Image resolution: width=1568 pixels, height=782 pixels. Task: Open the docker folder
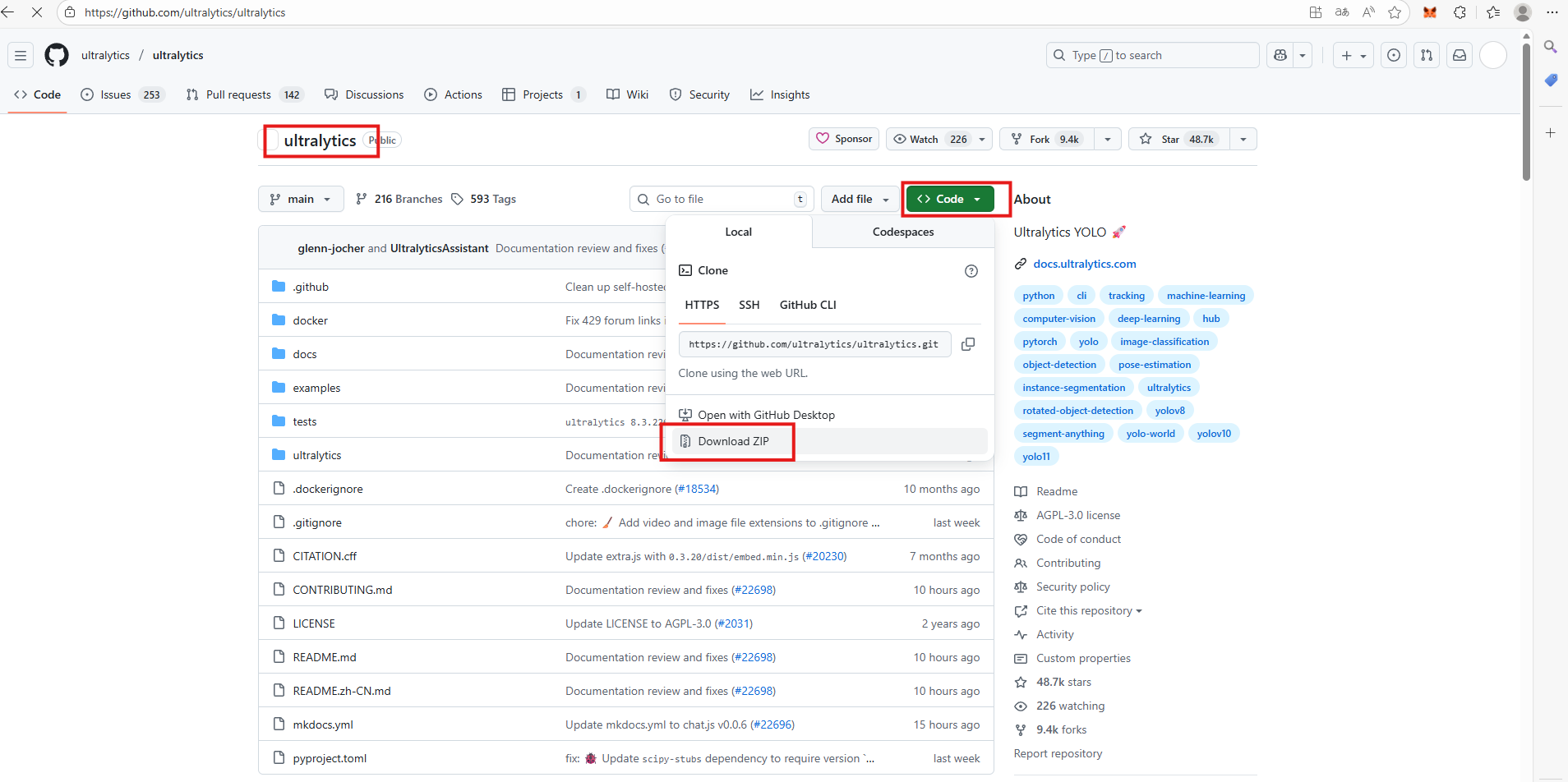[310, 320]
